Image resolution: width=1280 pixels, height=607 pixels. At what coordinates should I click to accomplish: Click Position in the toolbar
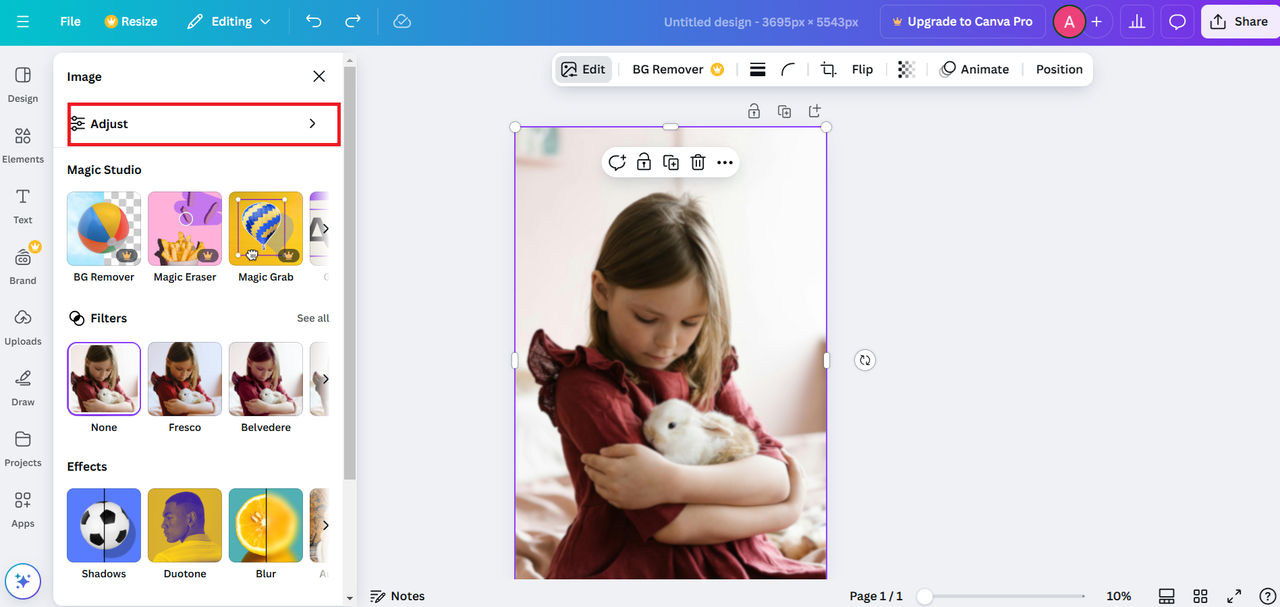click(1059, 69)
